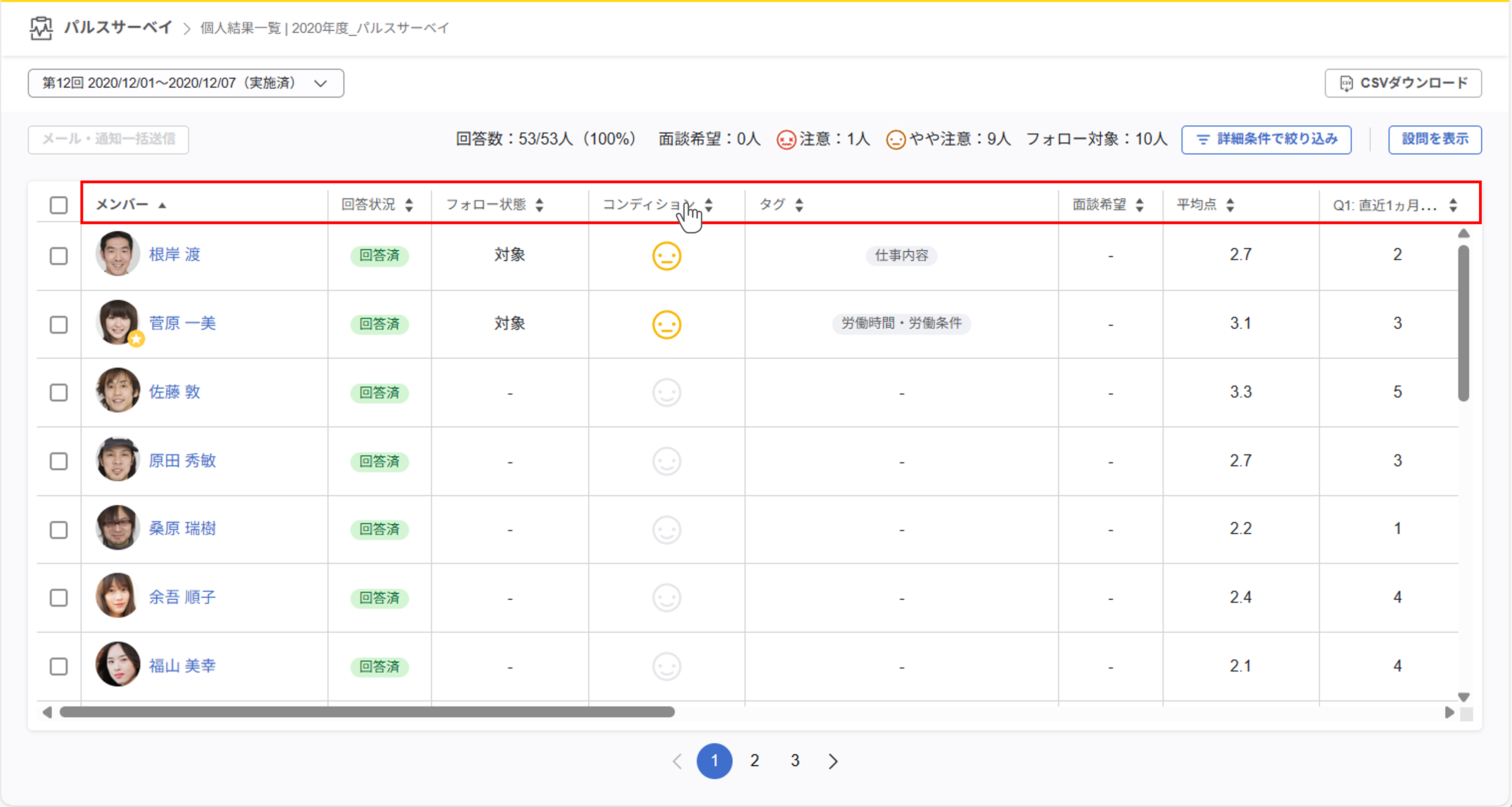Tick the select-all header checkbox
1512x807 pixels.
(x=59, y=205)
